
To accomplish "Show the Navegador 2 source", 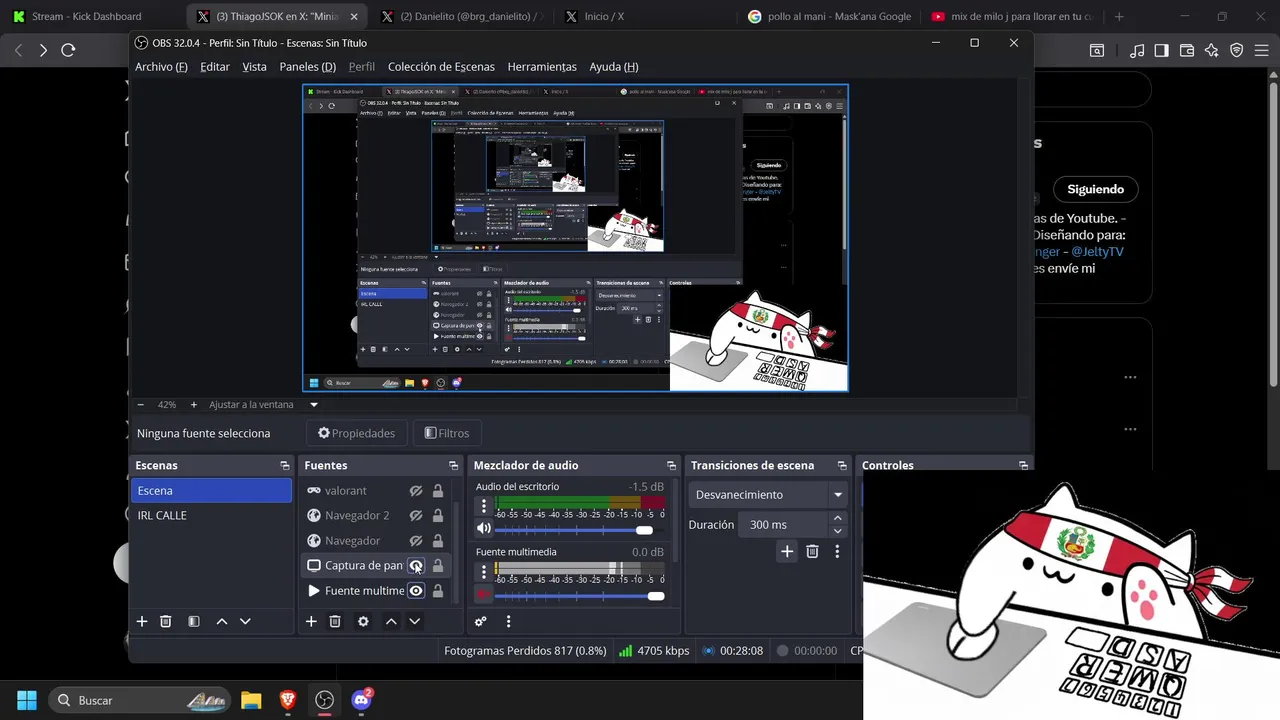I will (x=416, y=516).
